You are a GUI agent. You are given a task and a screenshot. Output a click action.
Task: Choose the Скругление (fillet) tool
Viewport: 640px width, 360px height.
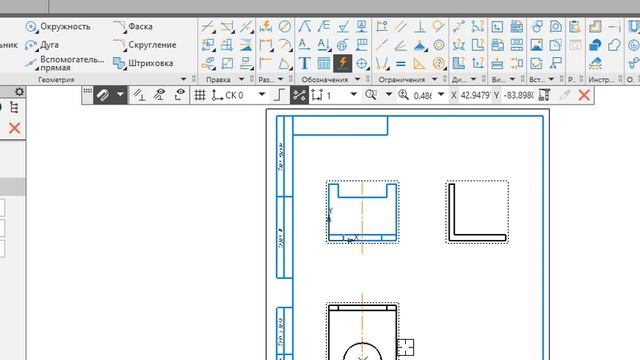pos(145,45)
